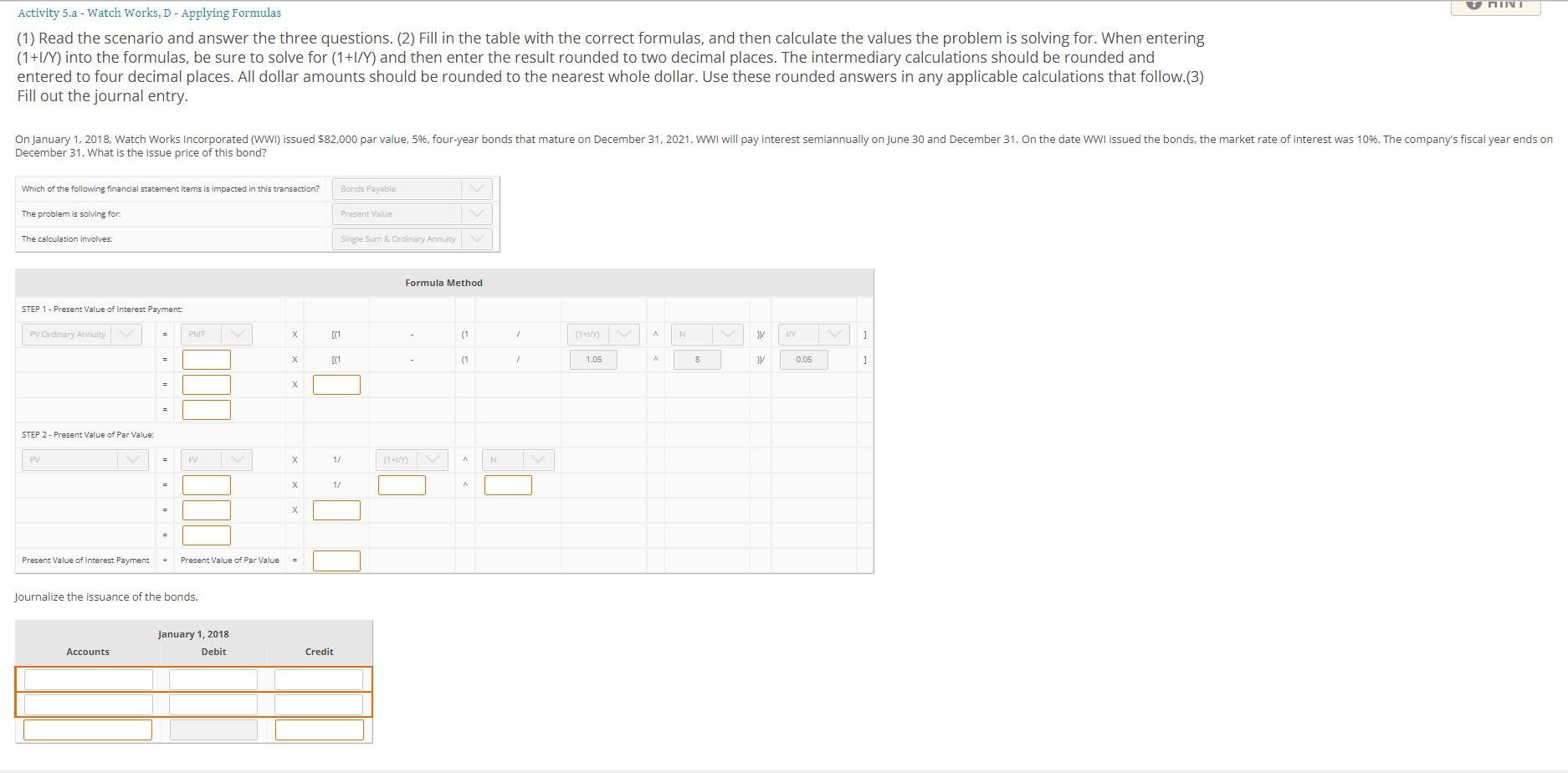Screen dimensions: 1568x773
Task: Expand the Single Sum & Ordinary Annuity dropdown
Action: (477, 238)
